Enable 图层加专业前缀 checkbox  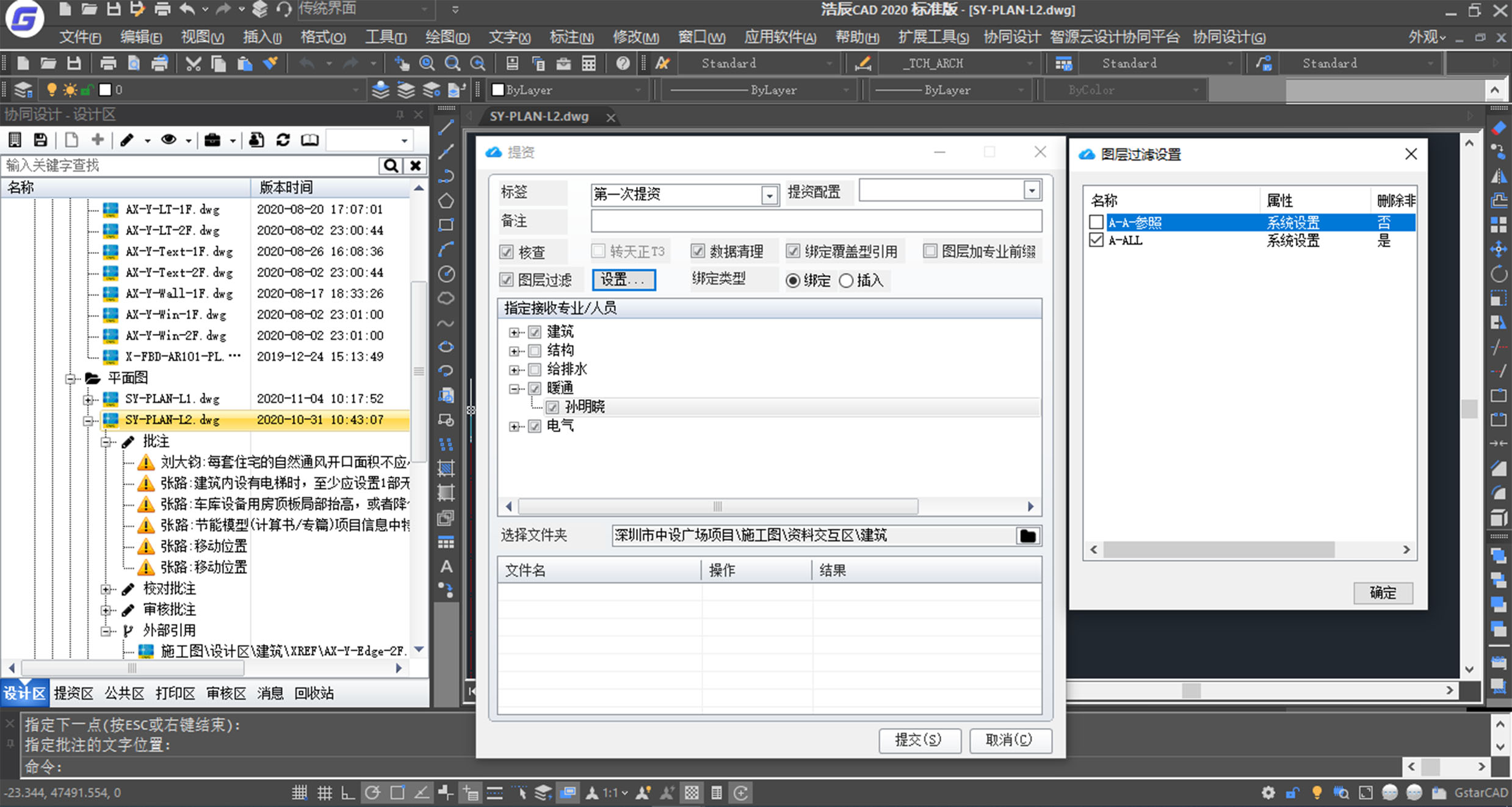(930, 251)
